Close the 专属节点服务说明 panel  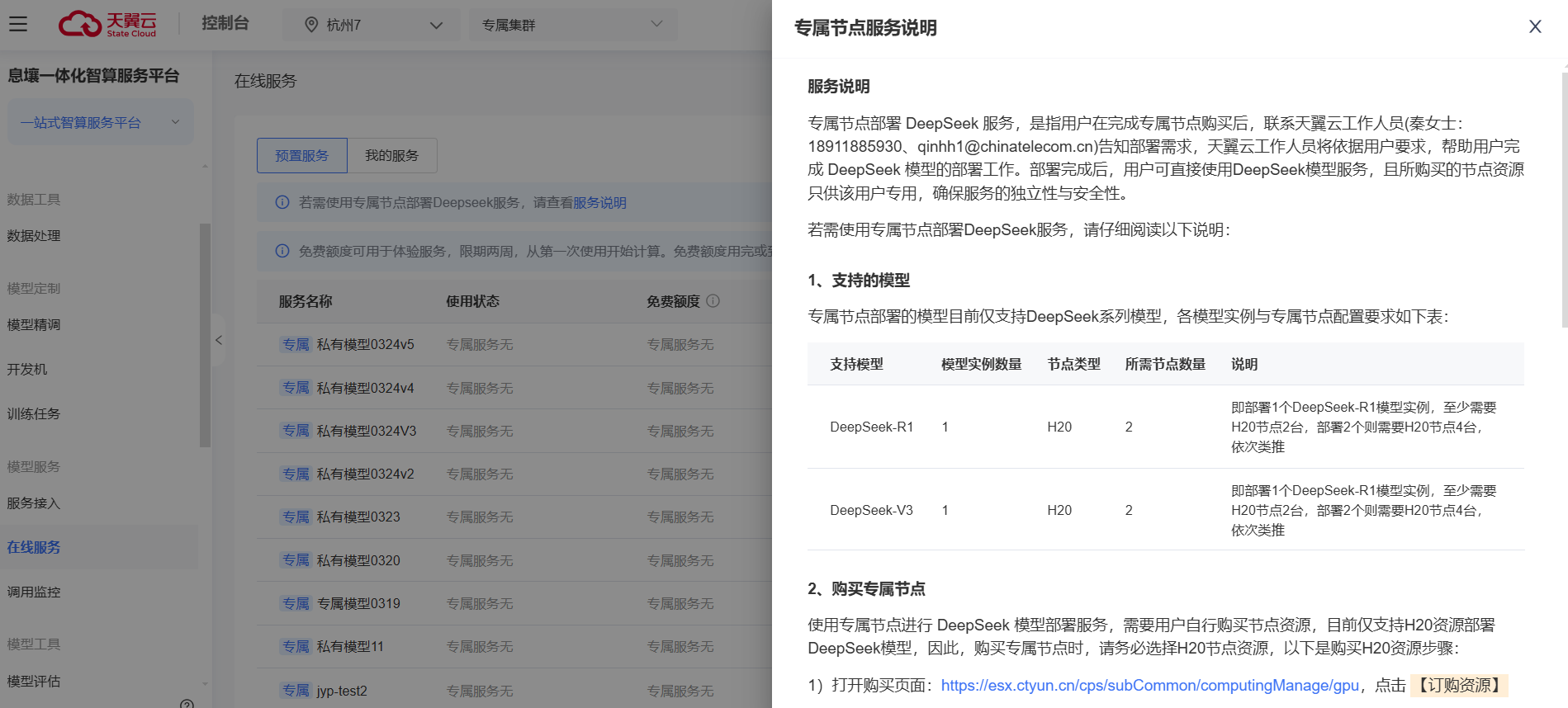tap(1535, 26)
